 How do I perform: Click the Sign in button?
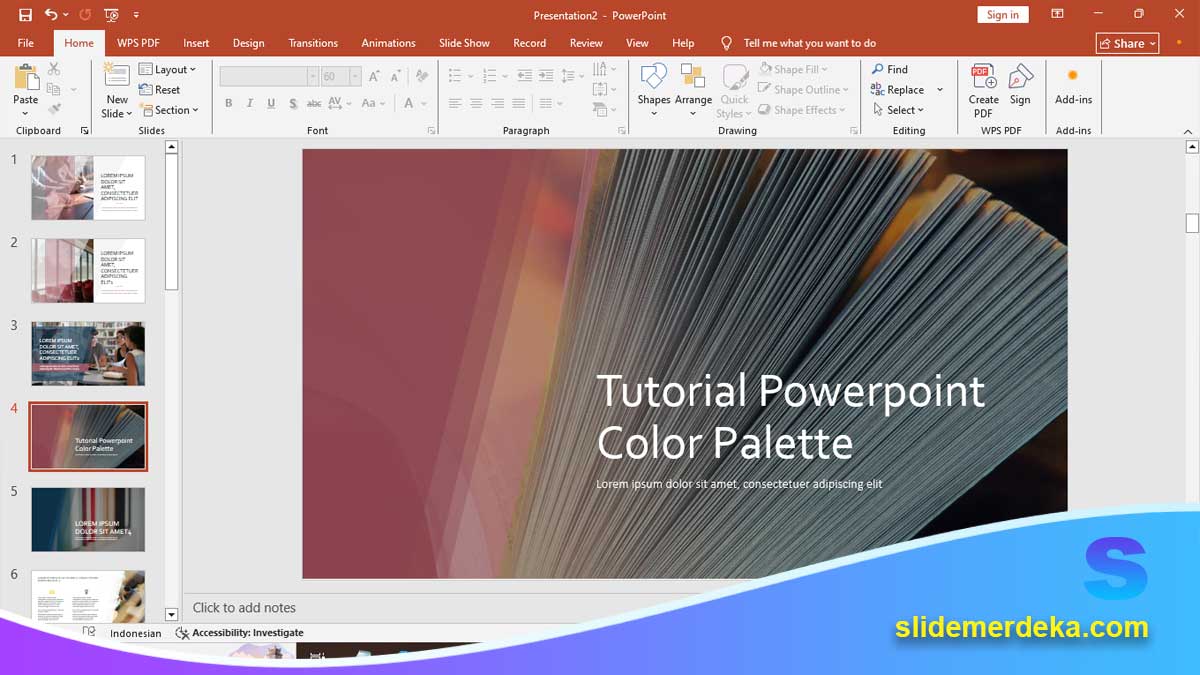pyautogui.click(x=1003, y=15)
